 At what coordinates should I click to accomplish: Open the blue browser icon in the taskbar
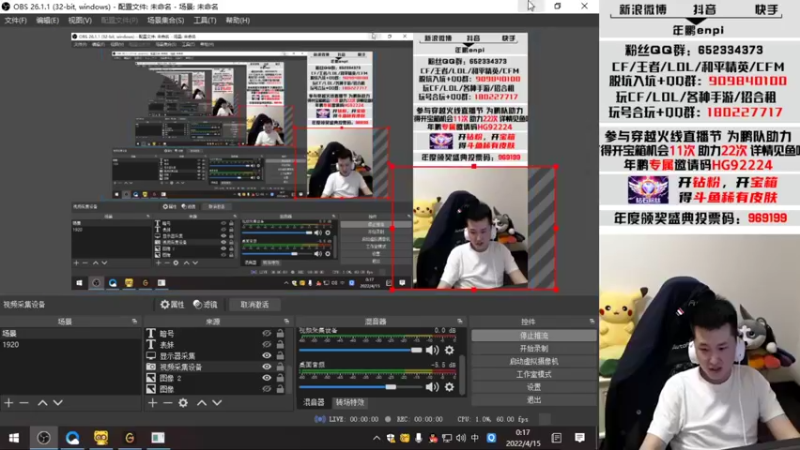pos(72,438)
